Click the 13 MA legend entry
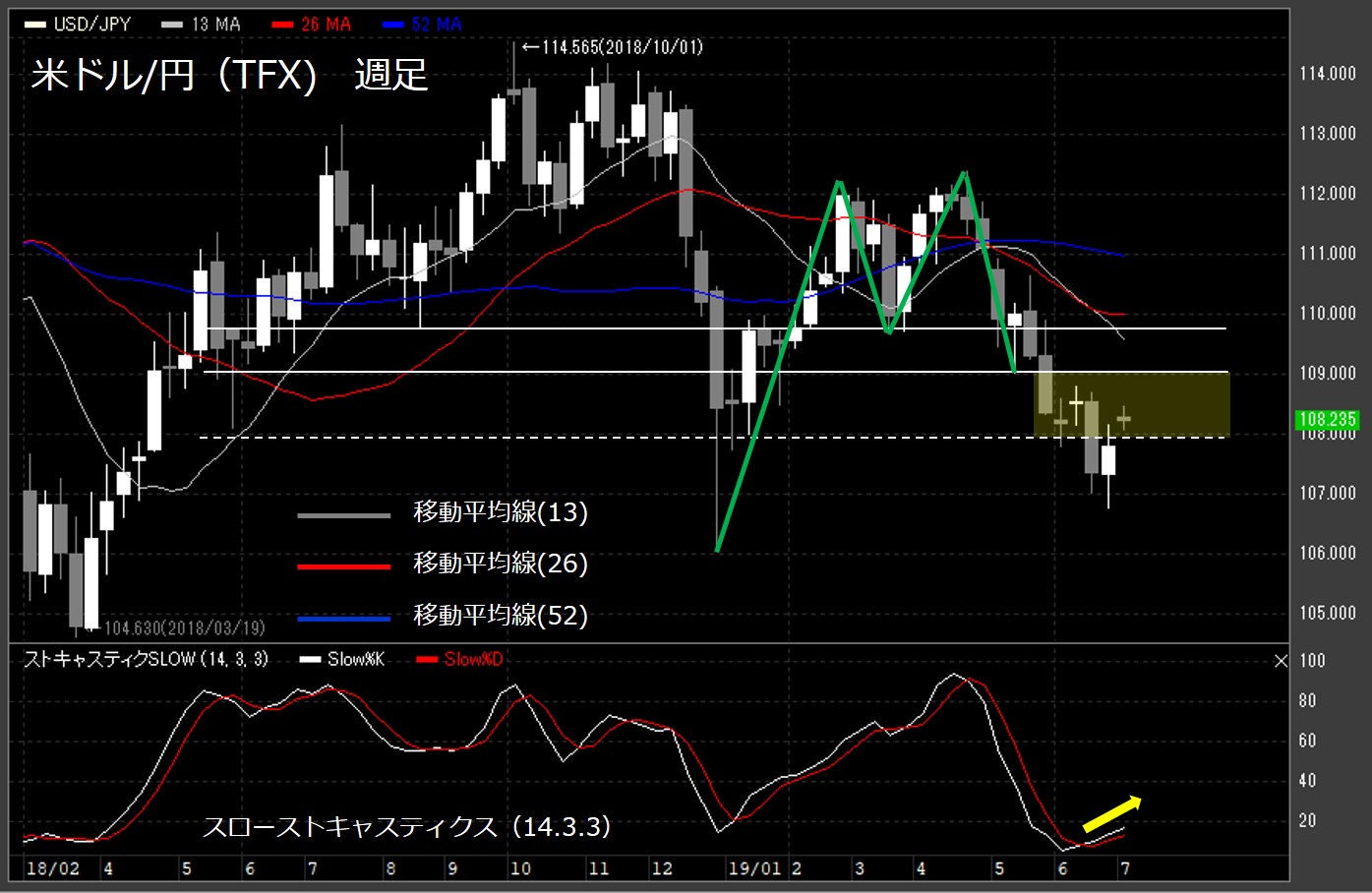Image resolution: width=1372 pixels, height=893 pixels. (x=203, y=25)
